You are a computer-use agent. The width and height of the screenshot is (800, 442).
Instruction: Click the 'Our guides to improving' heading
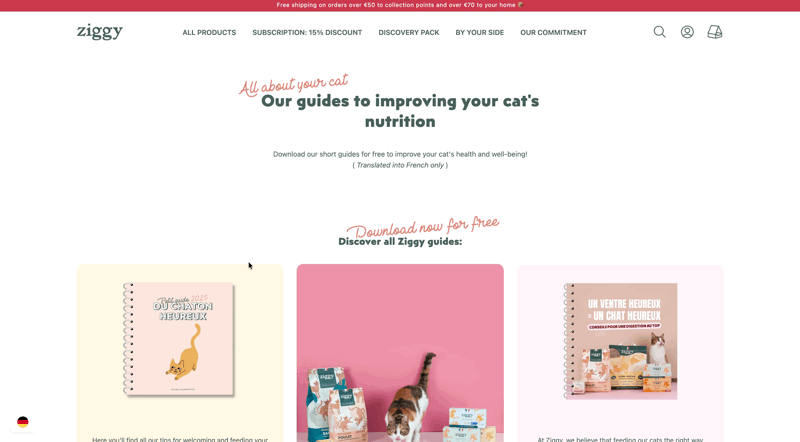tap(400, 111)
